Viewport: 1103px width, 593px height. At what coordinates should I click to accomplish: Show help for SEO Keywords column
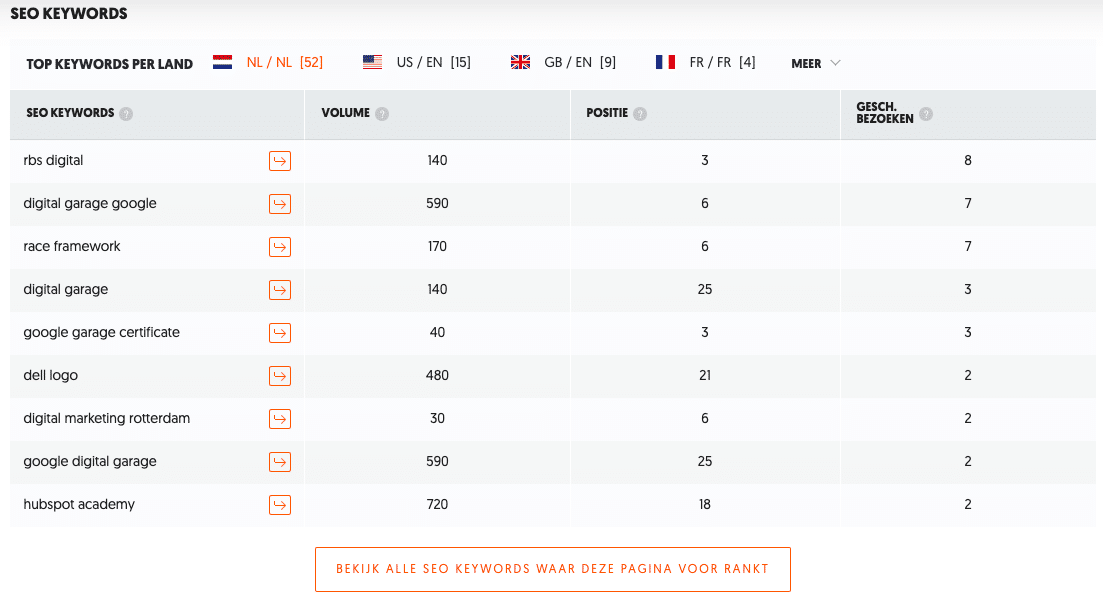pyautogui.click(x=126, y=113)
